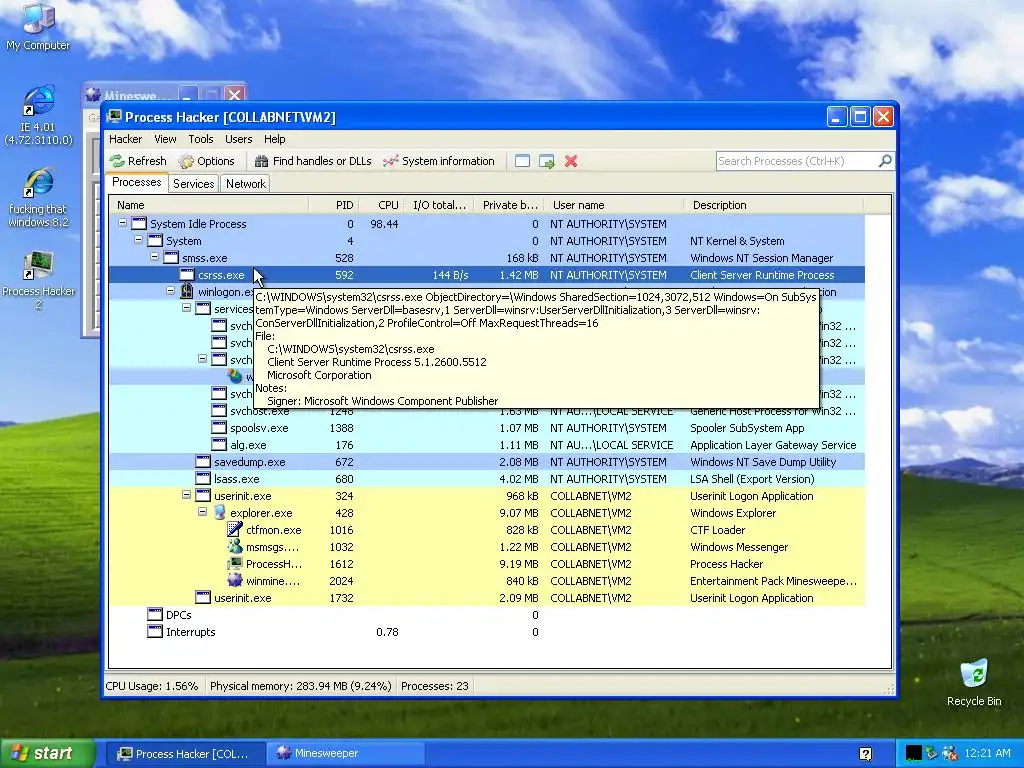This screenshot has height=768, width=1024.
Task: Click the LSA Shell (Export Version) text
Action: click(752, 479)
